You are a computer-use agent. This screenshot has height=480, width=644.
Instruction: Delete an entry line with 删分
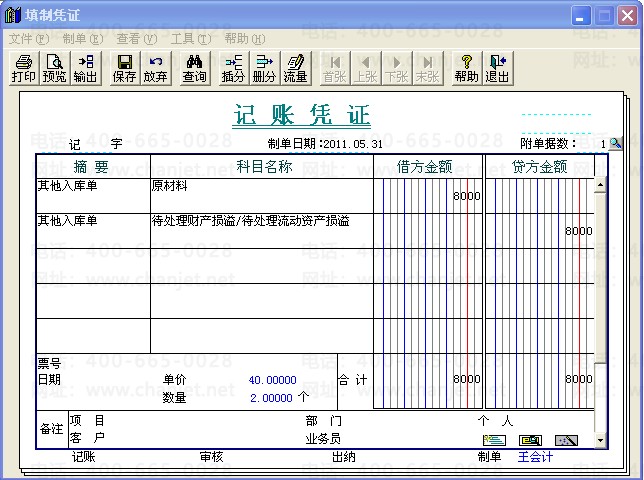click(x=264, y=68)
